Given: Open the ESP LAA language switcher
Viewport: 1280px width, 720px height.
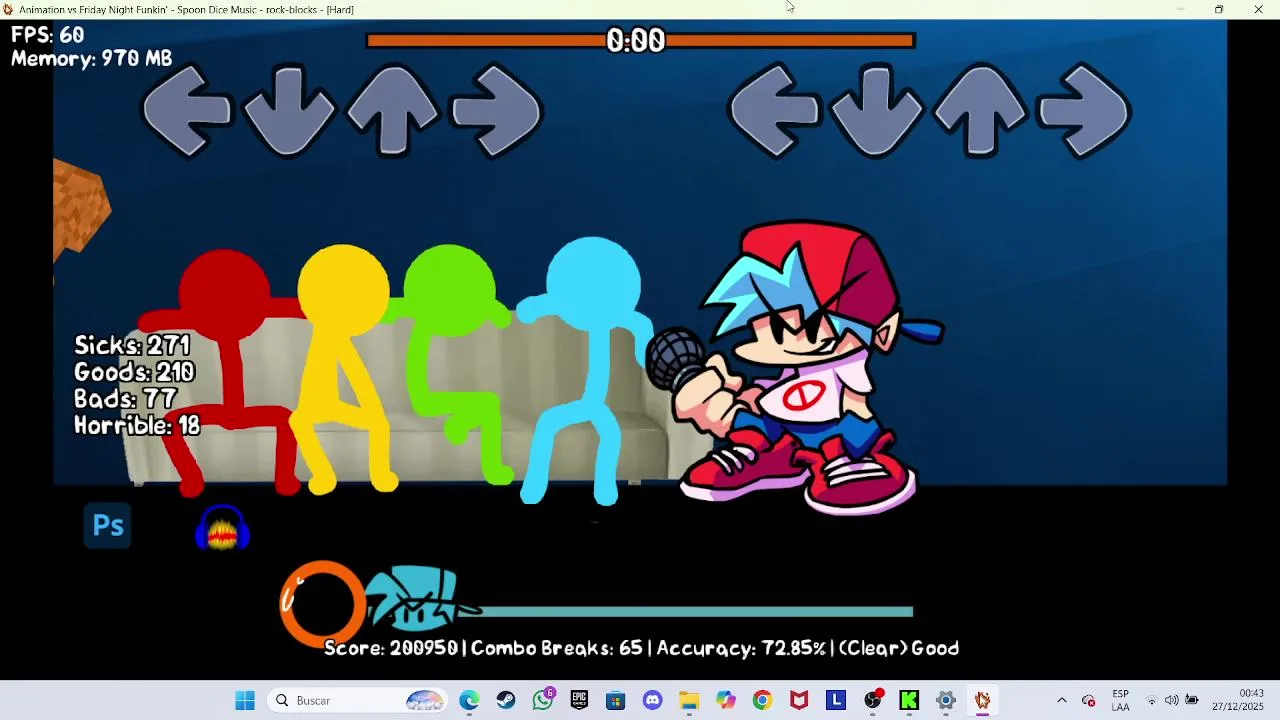Looking at the screenshot, I should click(x=1121, y=701).
